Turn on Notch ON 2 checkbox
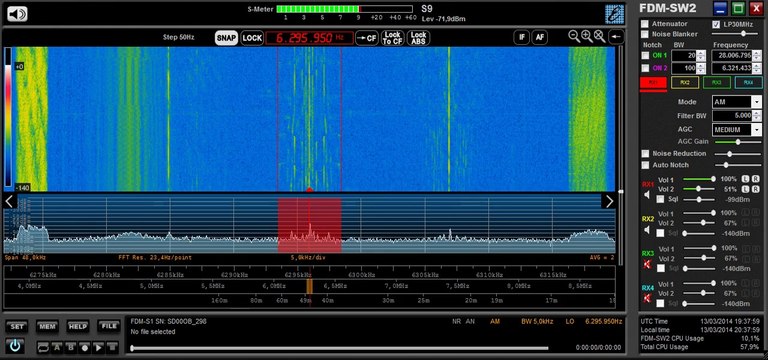The height and width of the screenshot is (360, 768). [645, 68]
